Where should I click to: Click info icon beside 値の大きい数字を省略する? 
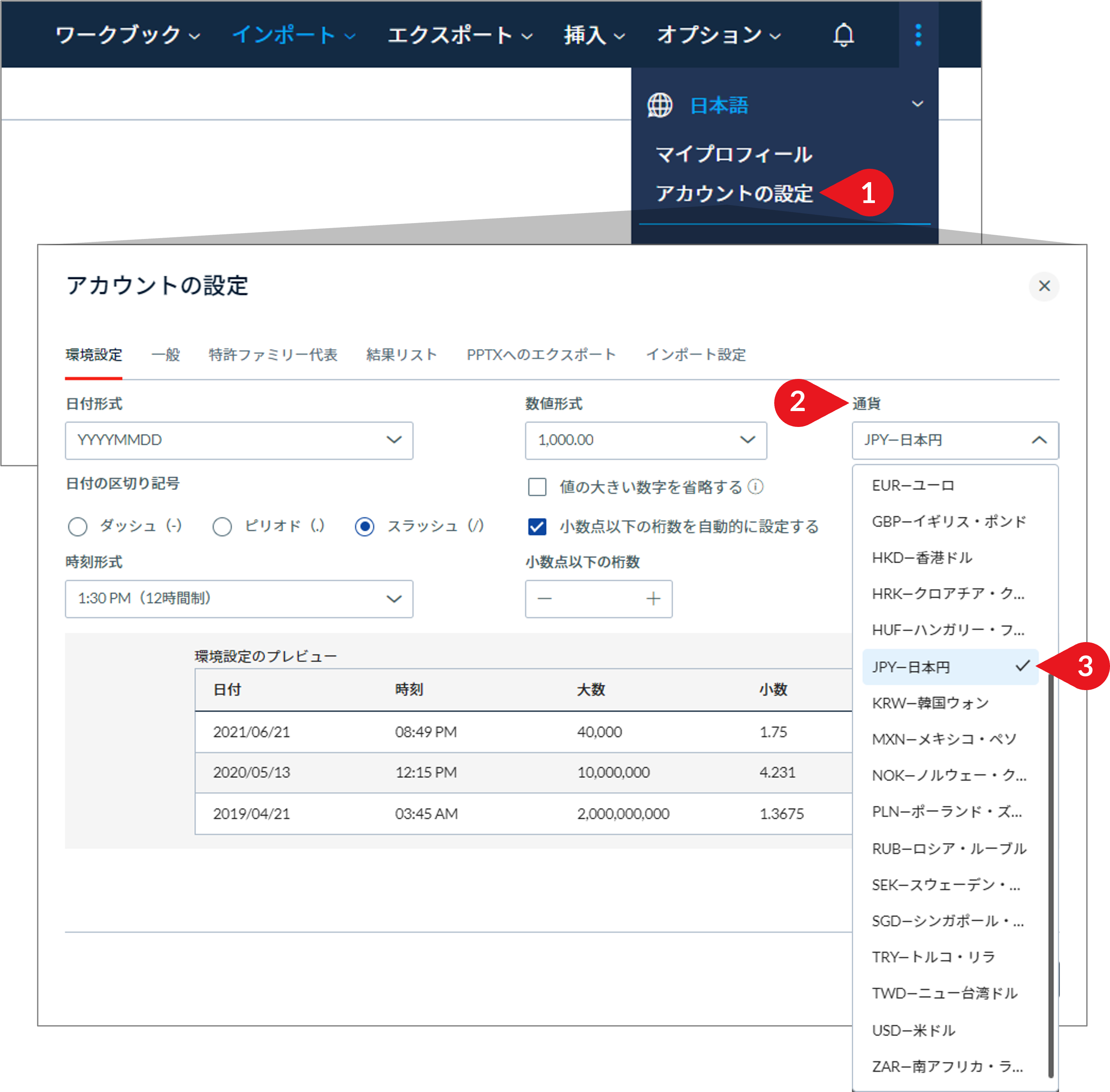click(756, 487)
